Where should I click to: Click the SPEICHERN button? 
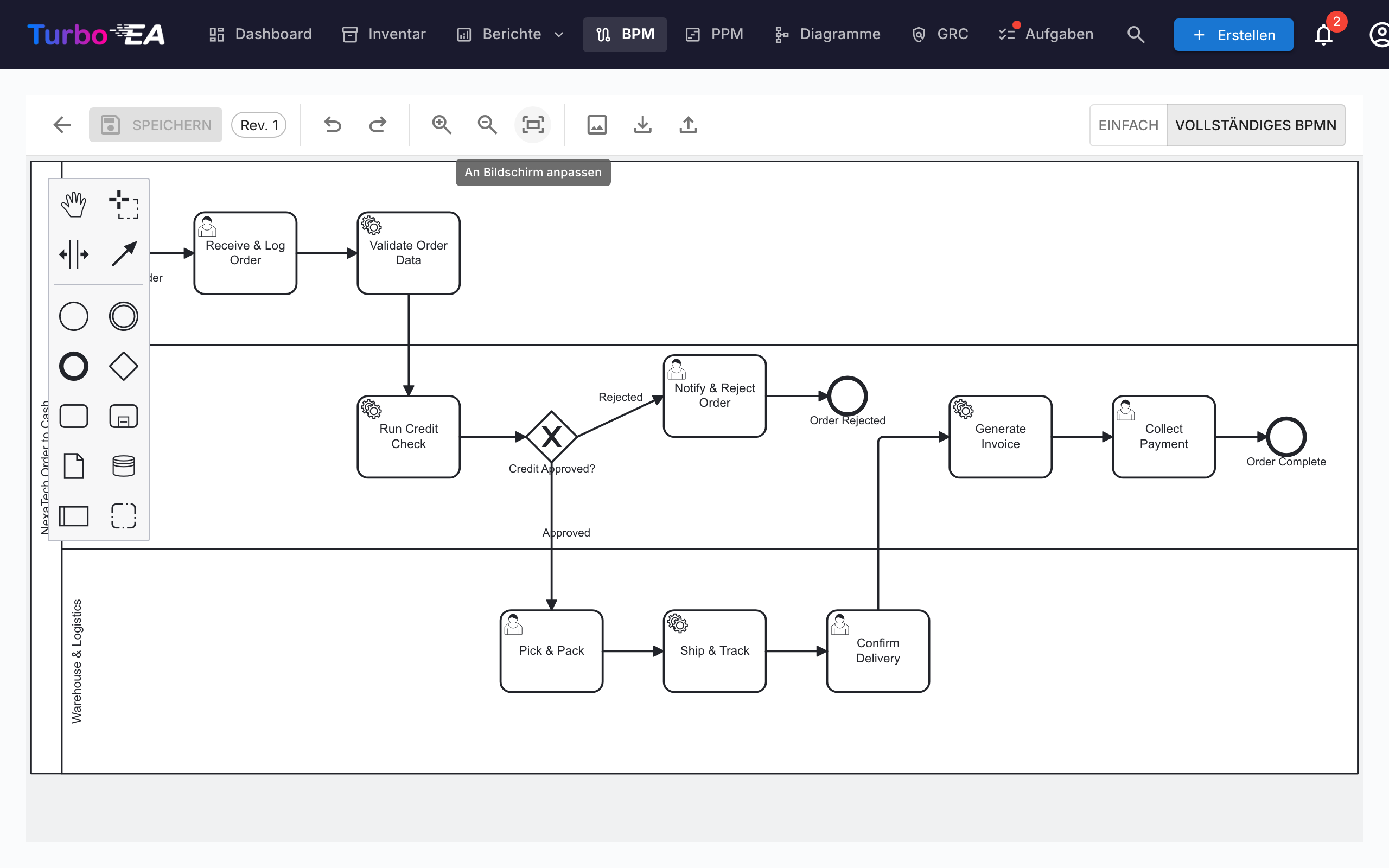click(156, 125)
